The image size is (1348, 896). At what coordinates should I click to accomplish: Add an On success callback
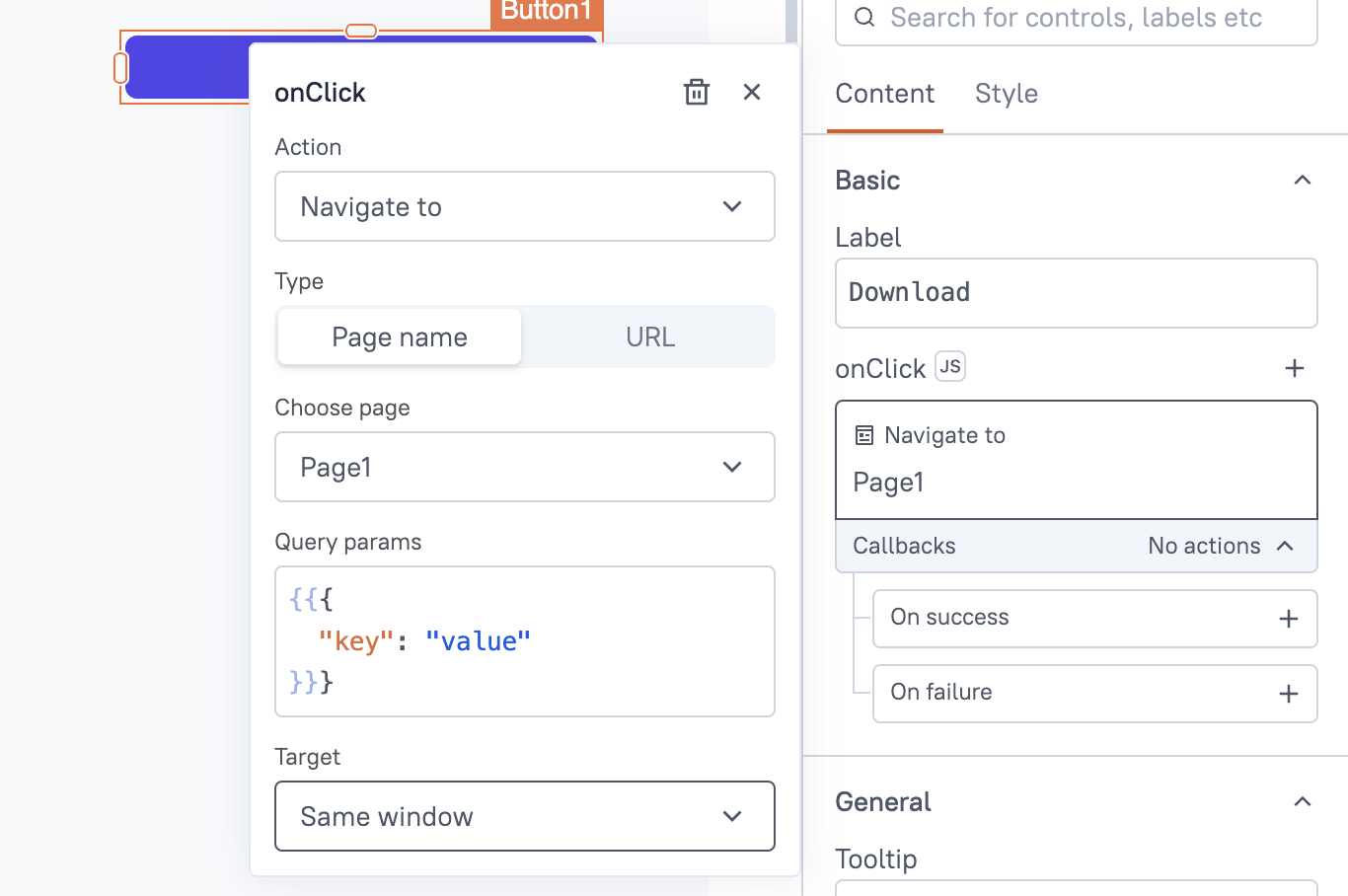(1288, 619)
